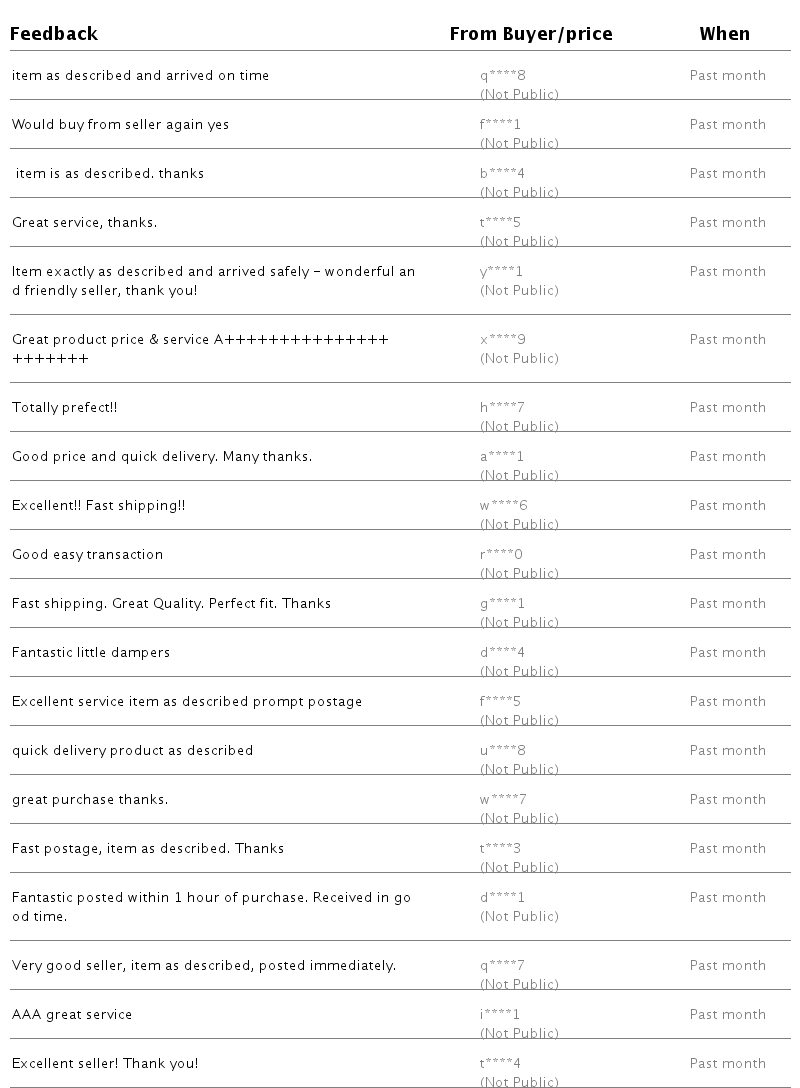Click buyer y****1 username
This screenshot has width=800, height=1088.
(x=501, y=272)
